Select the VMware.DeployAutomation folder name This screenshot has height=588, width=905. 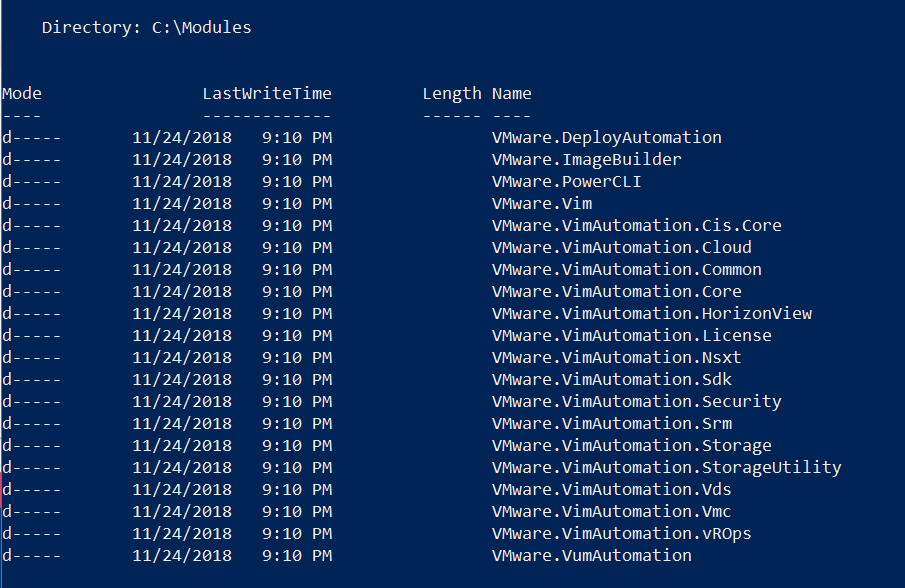pyautogui.click(x=607, y=138)
